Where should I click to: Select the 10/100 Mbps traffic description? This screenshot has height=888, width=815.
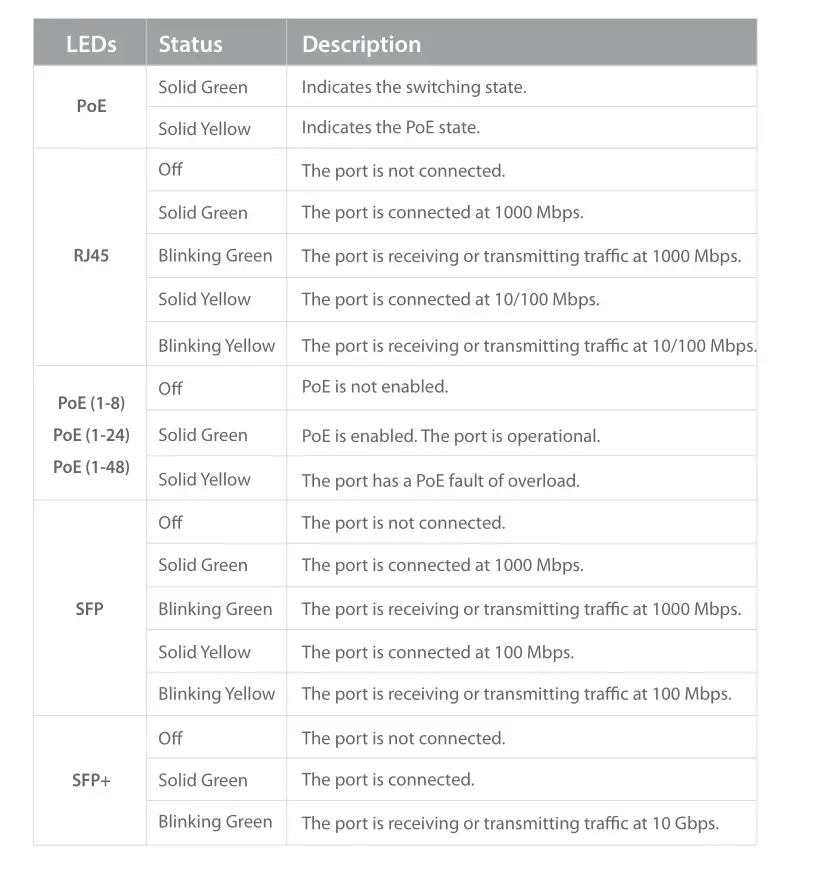[x=529, y=346]
